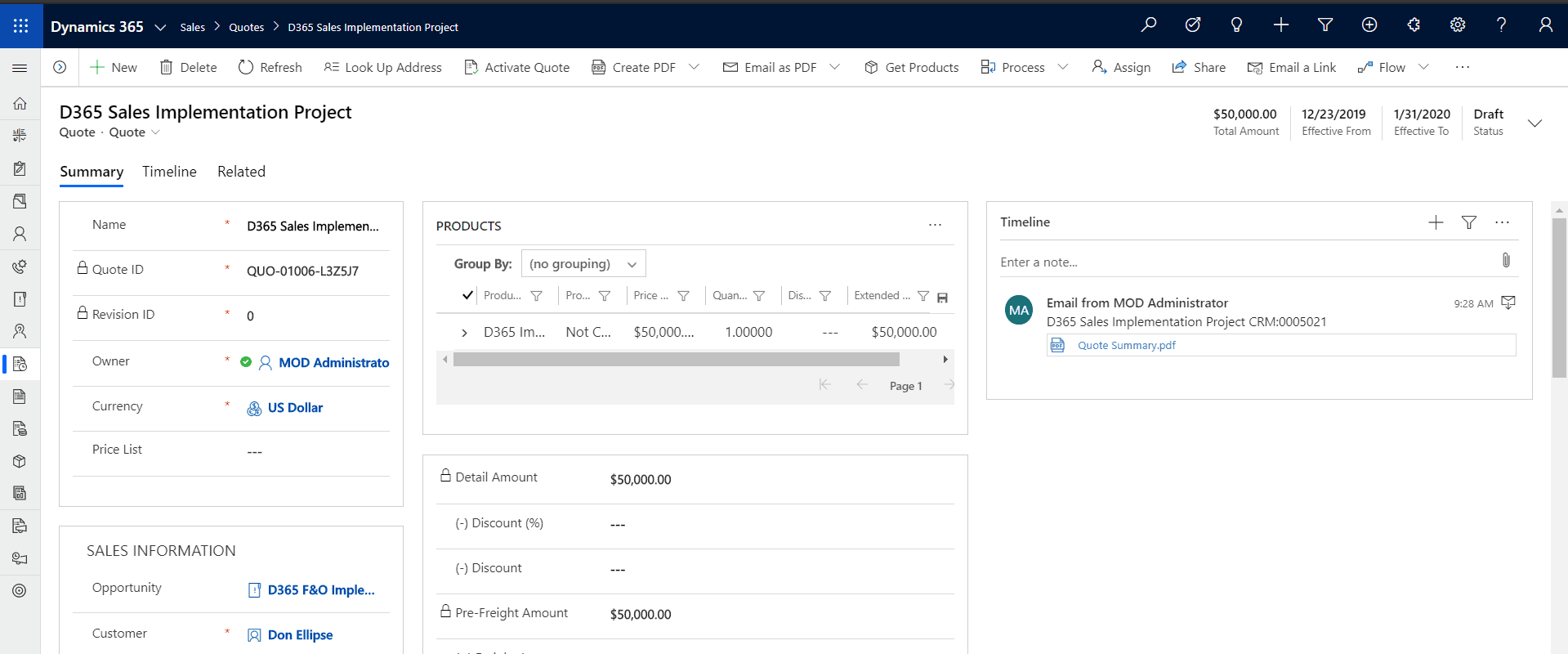Switch to the Related tab
Viewport: 1568px width, 654px height.
tap(241, 172)
